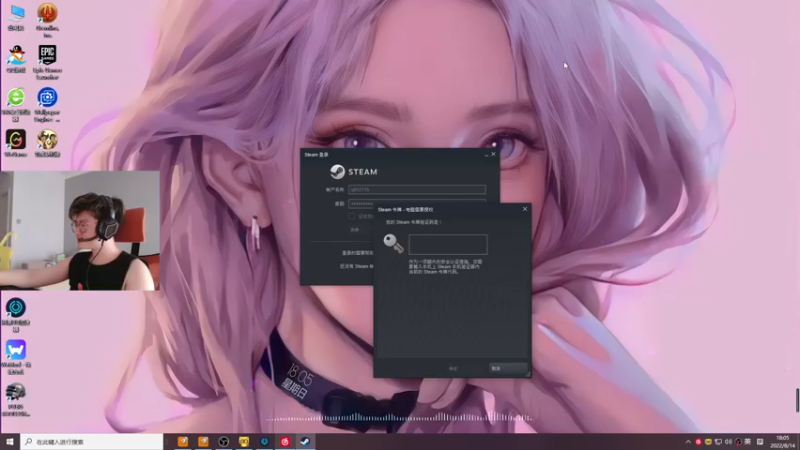Open the black G-logo desktop shortcut
This screenshot has height=450, width=800.
16,143
